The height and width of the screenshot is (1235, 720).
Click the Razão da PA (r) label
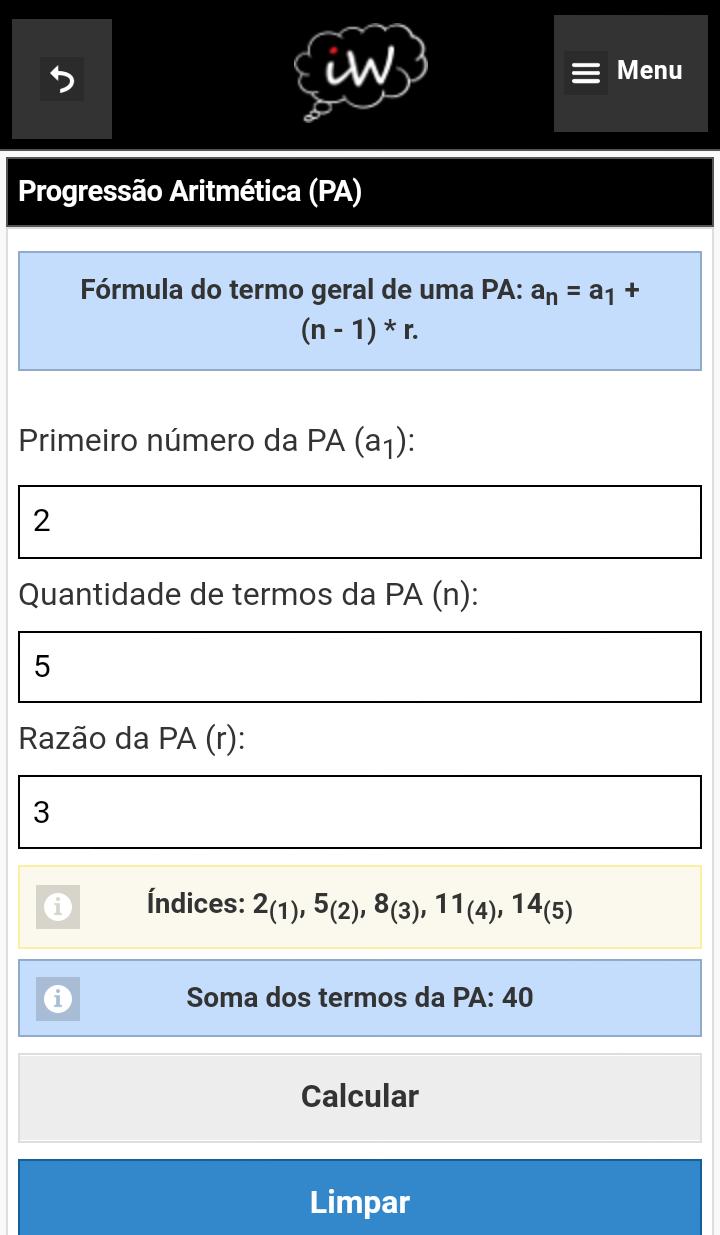pyautogui.click(x=132, y=739)
